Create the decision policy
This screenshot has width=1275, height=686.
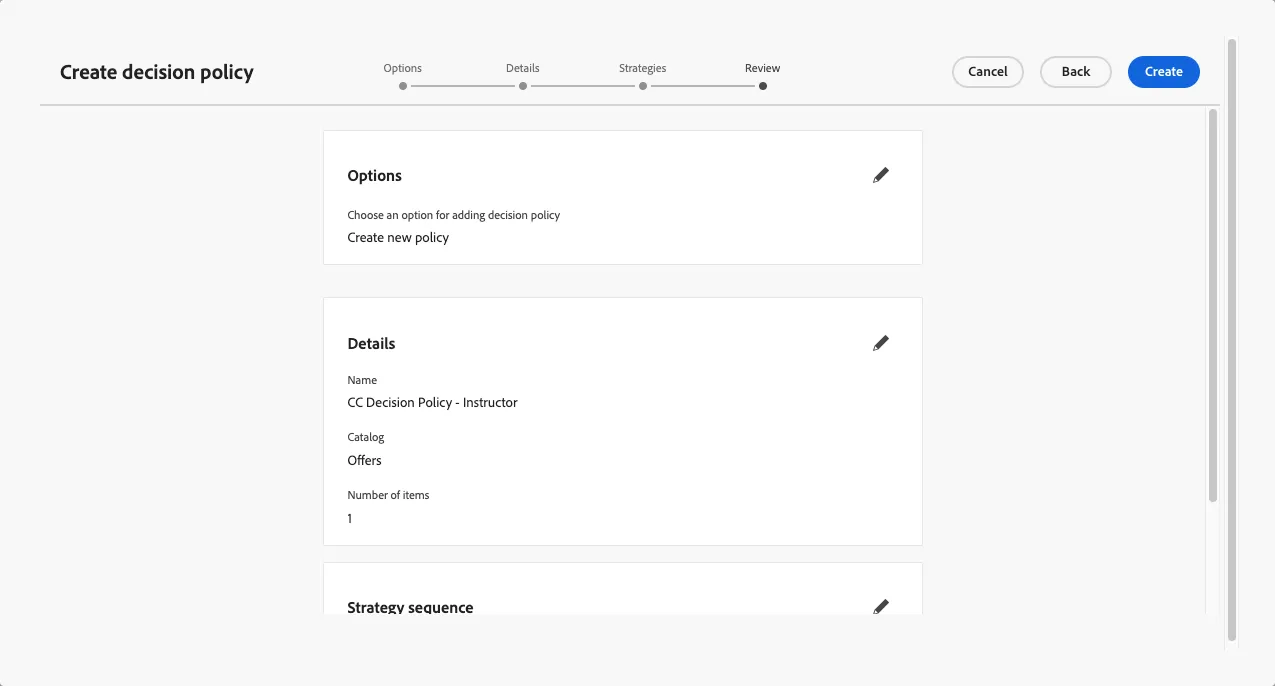pyautogui.click(x=1164, y=72)
